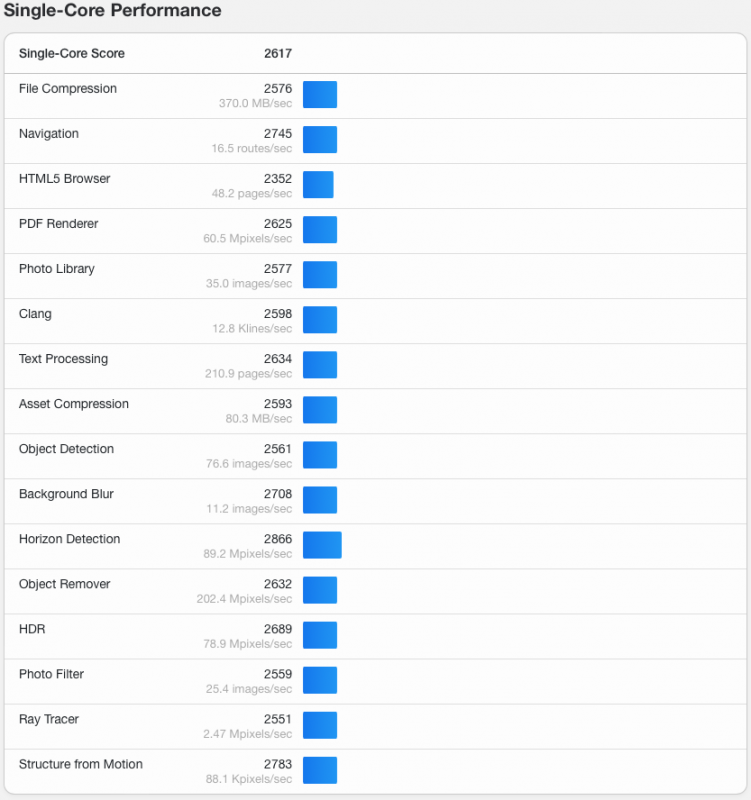Click the Photo Filter score bar
The image size is (751, 800).
pos(320,680)
